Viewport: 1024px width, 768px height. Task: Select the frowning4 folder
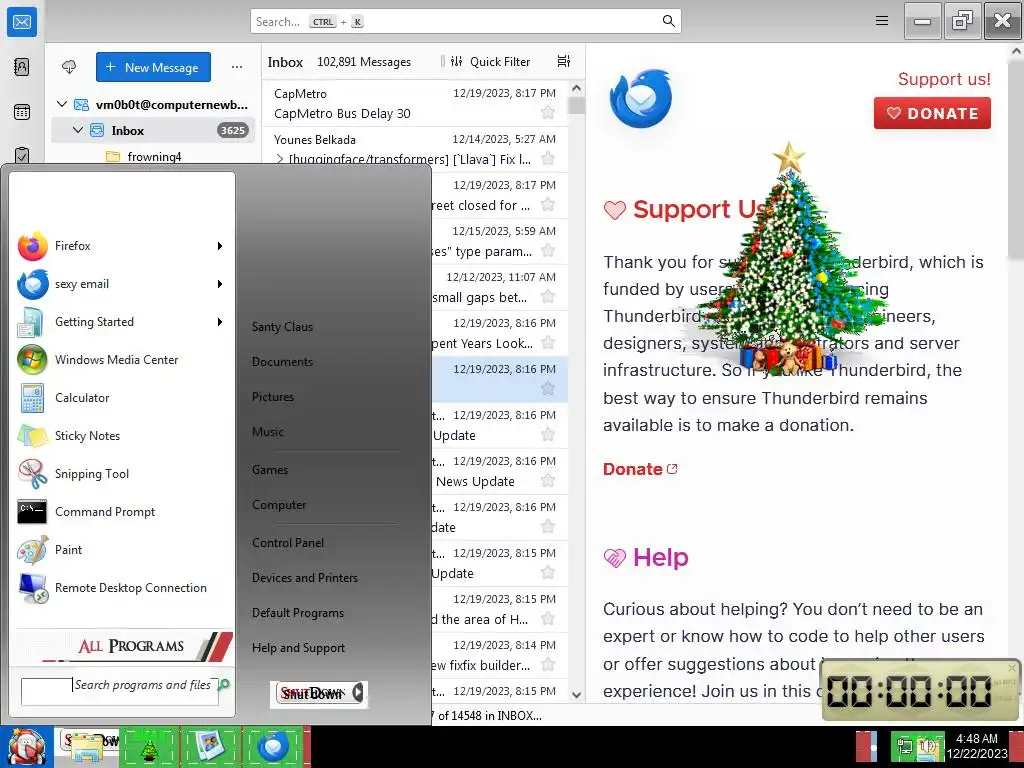click(x=153, y=156)
